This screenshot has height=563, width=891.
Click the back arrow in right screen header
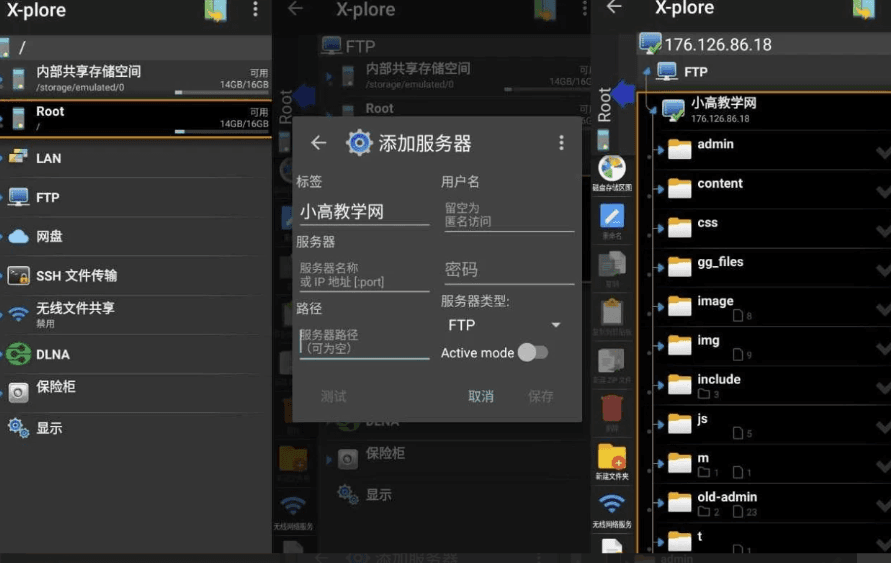point(614,7)
